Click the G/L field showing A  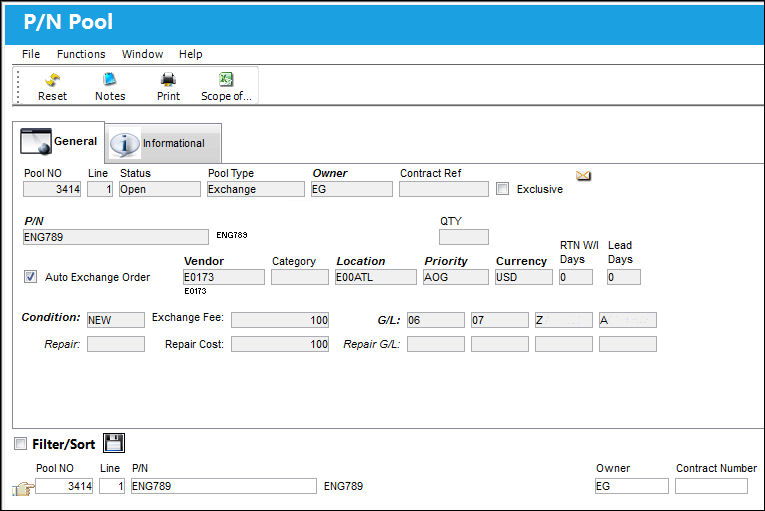(627, 320)
